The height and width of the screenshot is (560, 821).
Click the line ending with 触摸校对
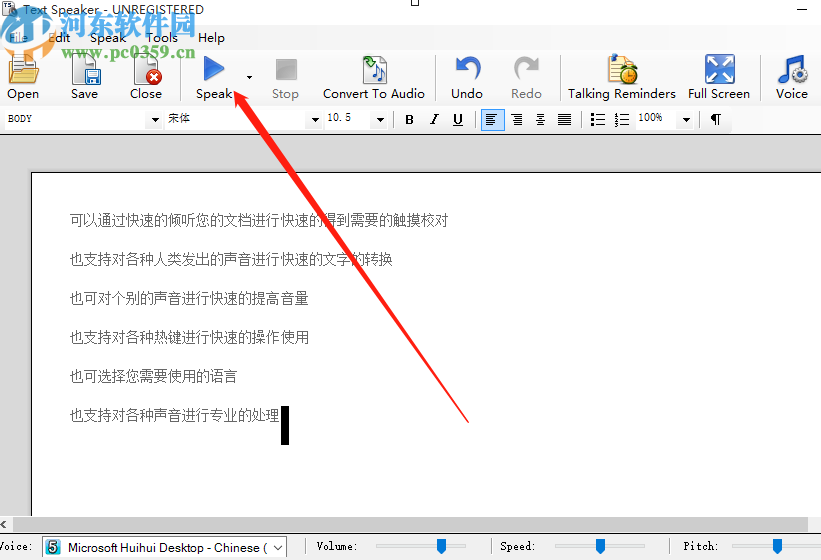[259, 220]
